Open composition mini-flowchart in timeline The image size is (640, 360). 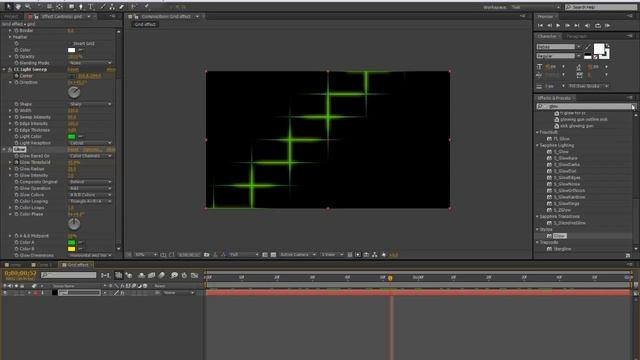click(x=105, y=275)
